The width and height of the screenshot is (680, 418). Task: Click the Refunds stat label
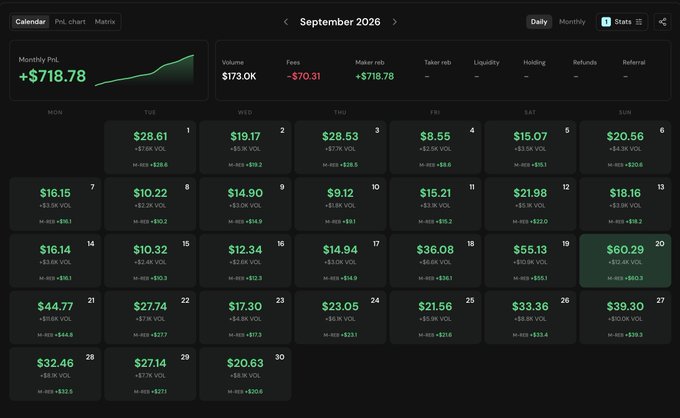pyautogui.click(x=585, y=62)
